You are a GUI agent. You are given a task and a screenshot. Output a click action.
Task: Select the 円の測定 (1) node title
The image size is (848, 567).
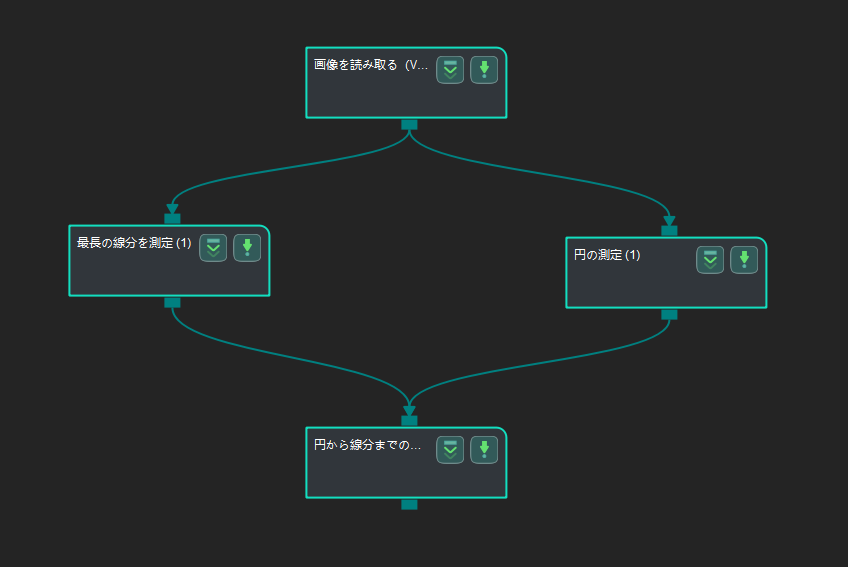(607, 255)
